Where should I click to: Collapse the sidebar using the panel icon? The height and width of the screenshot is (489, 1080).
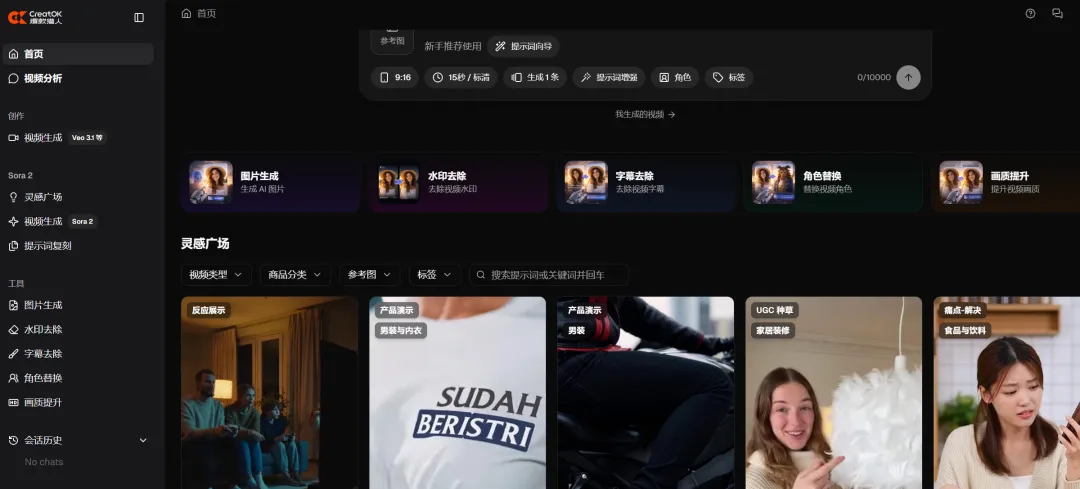[x=139, y=17]
